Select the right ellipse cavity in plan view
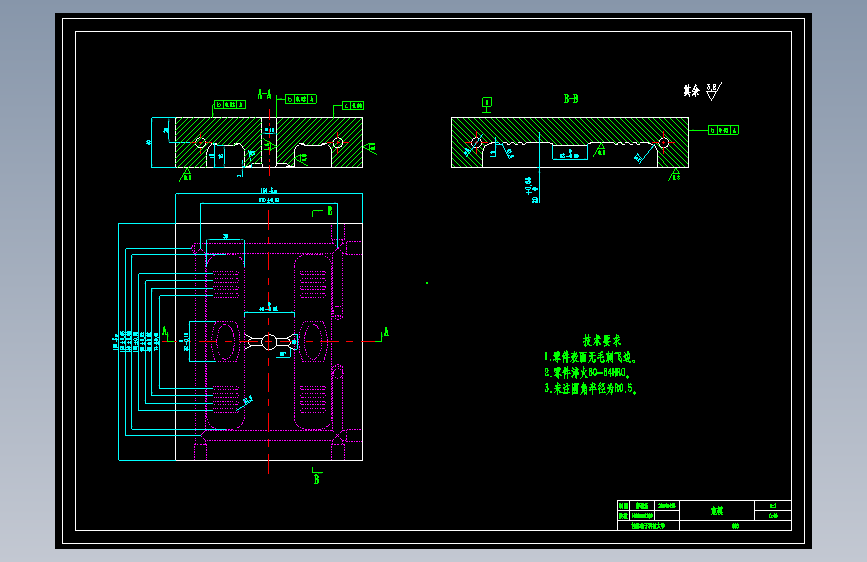This screenshot has height=562, width=867. coord(312,342)
